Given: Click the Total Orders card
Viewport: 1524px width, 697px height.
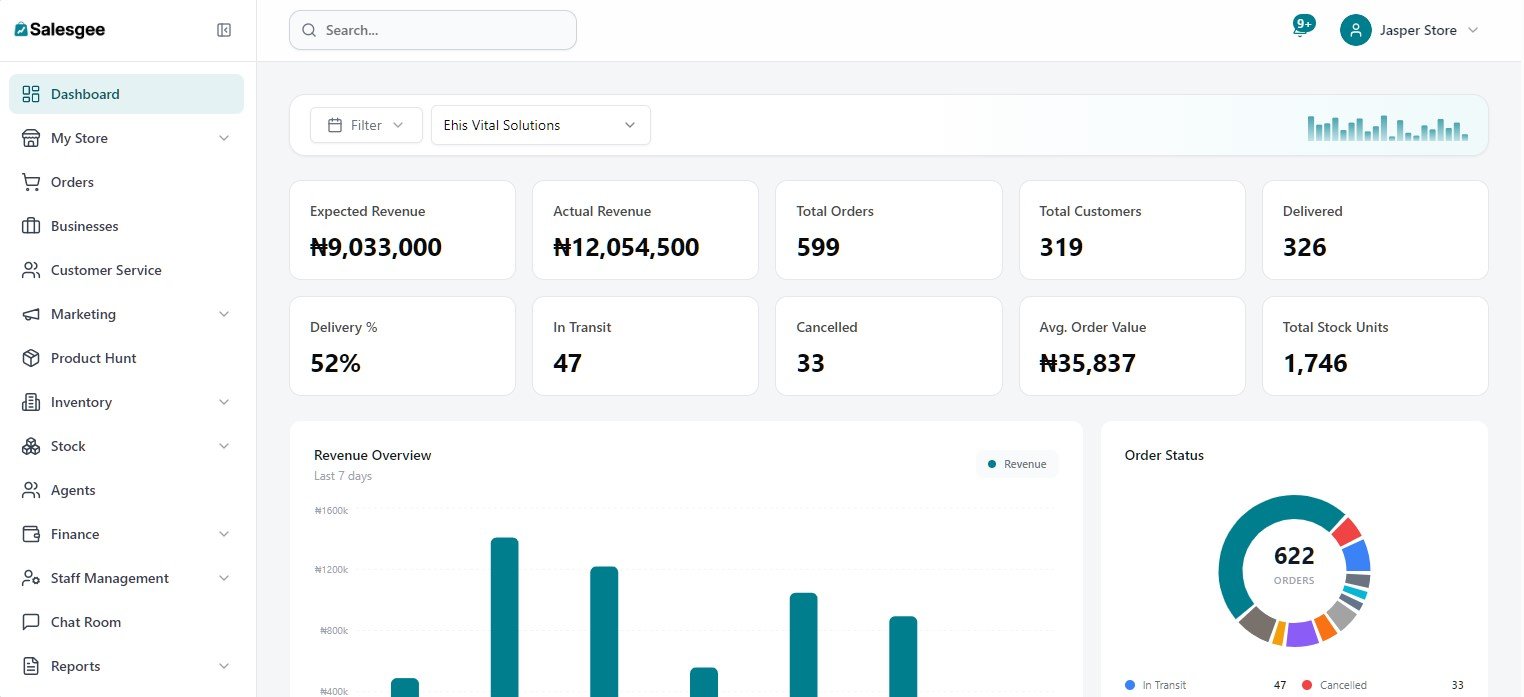Looking at the screenshot, I should 888,230.
